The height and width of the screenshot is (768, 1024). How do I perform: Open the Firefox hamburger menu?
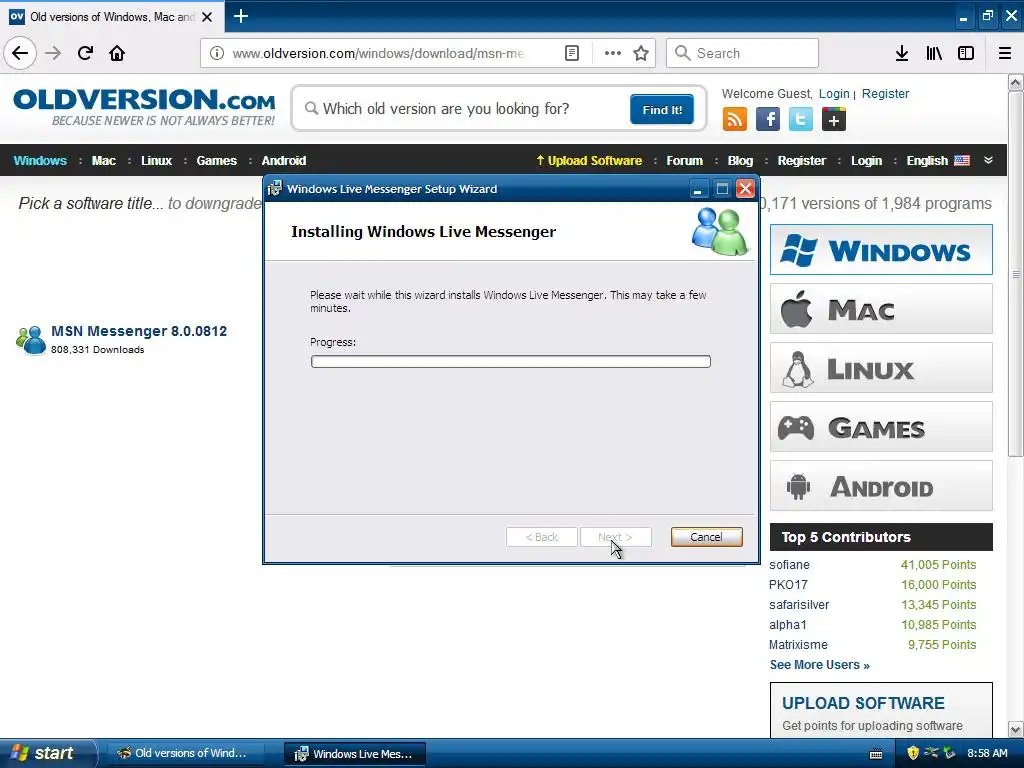click(x=1005, y=53)
